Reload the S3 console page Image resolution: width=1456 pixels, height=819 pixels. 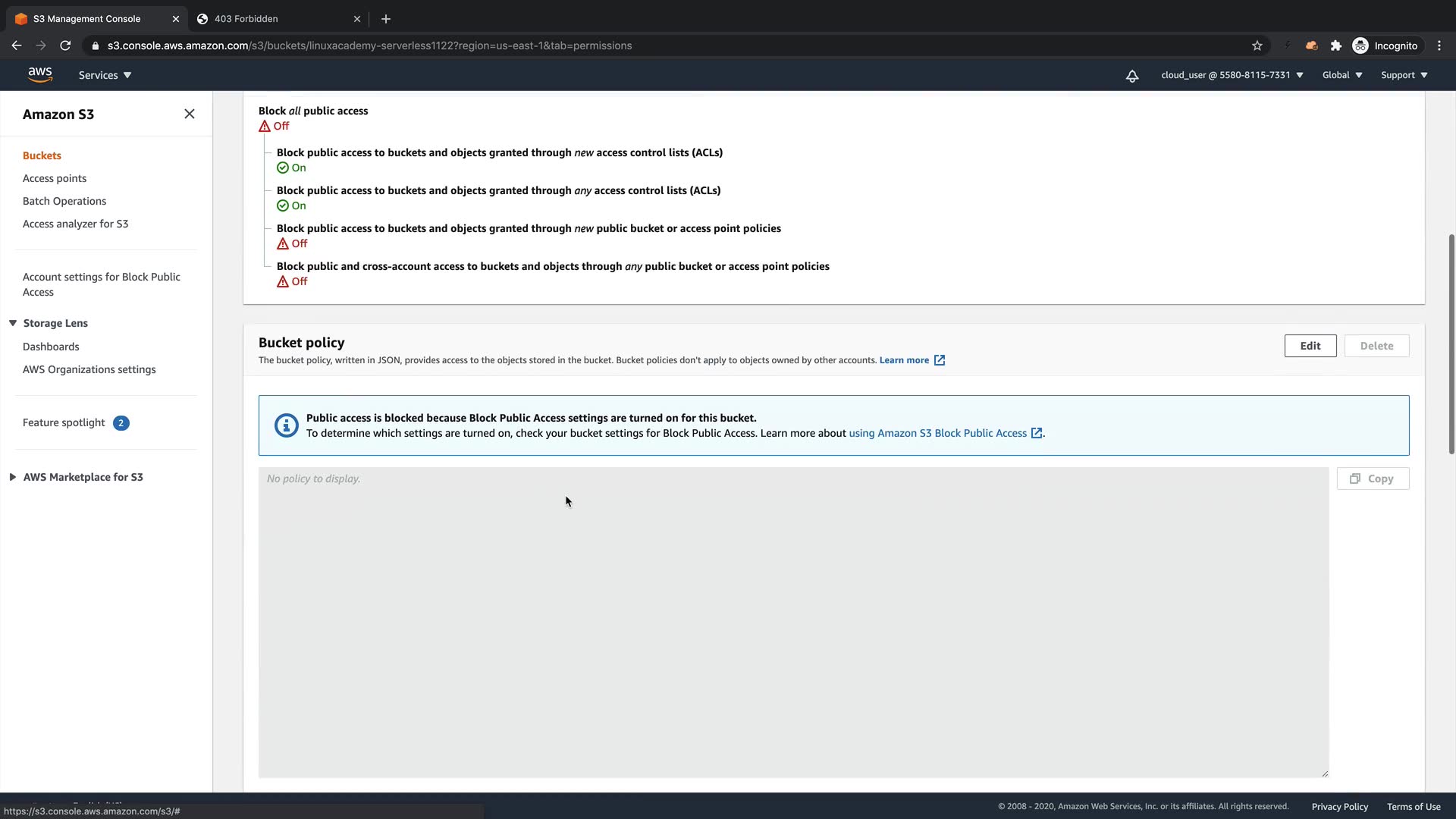[x=65, y=45]
